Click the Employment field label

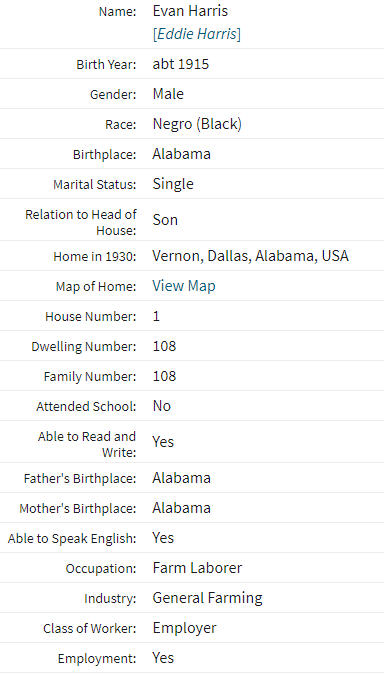(97, 659)
